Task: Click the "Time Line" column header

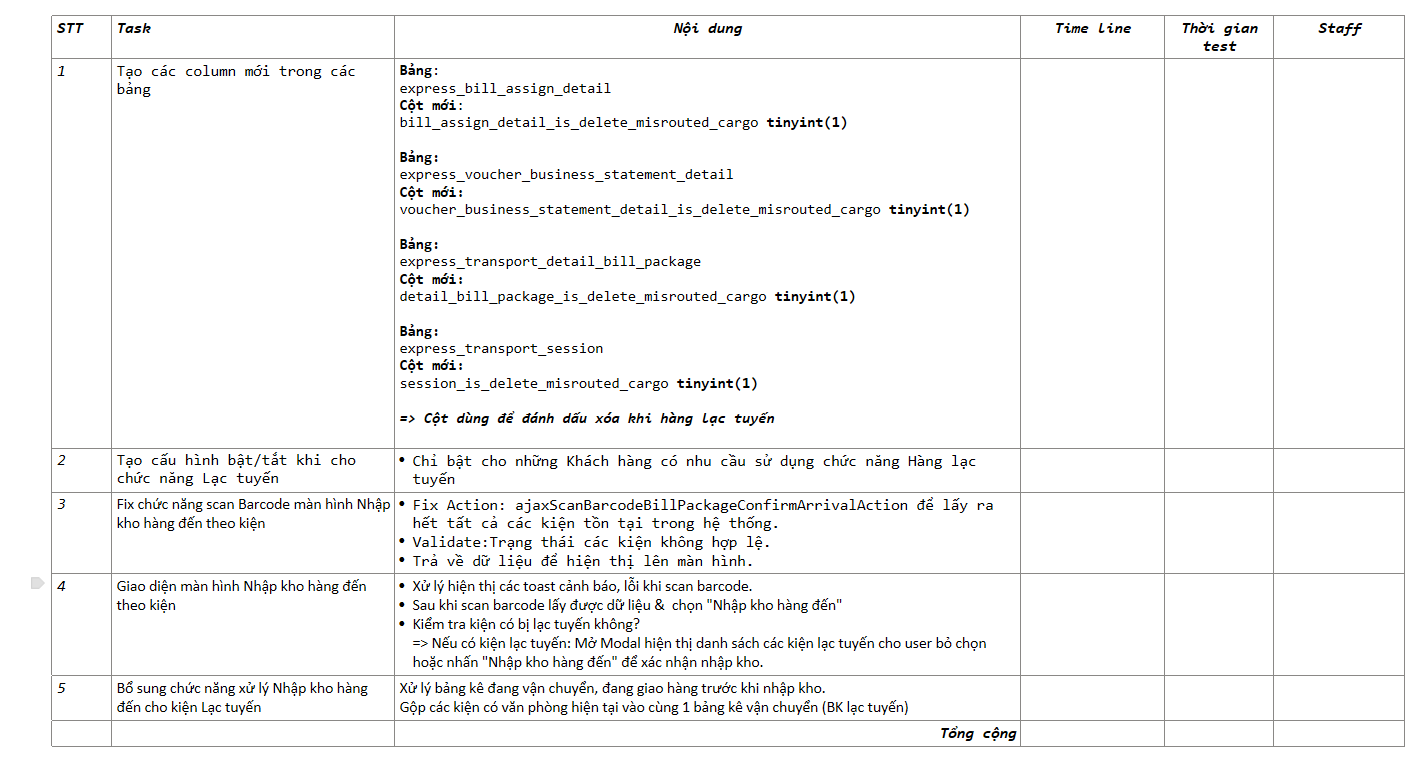Action: click(1092, 28)
